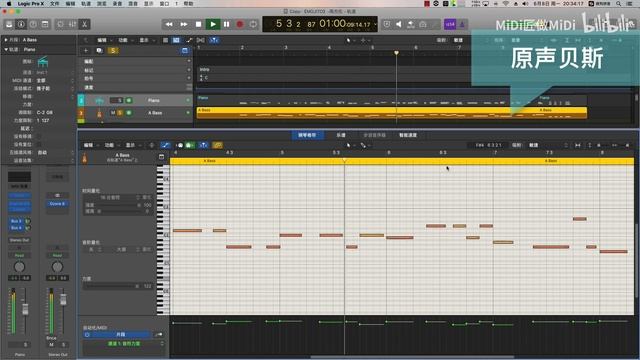Toggle Flex view icon in tracks toolbar
The image size is (640, 360).
(x=200, y=40)
